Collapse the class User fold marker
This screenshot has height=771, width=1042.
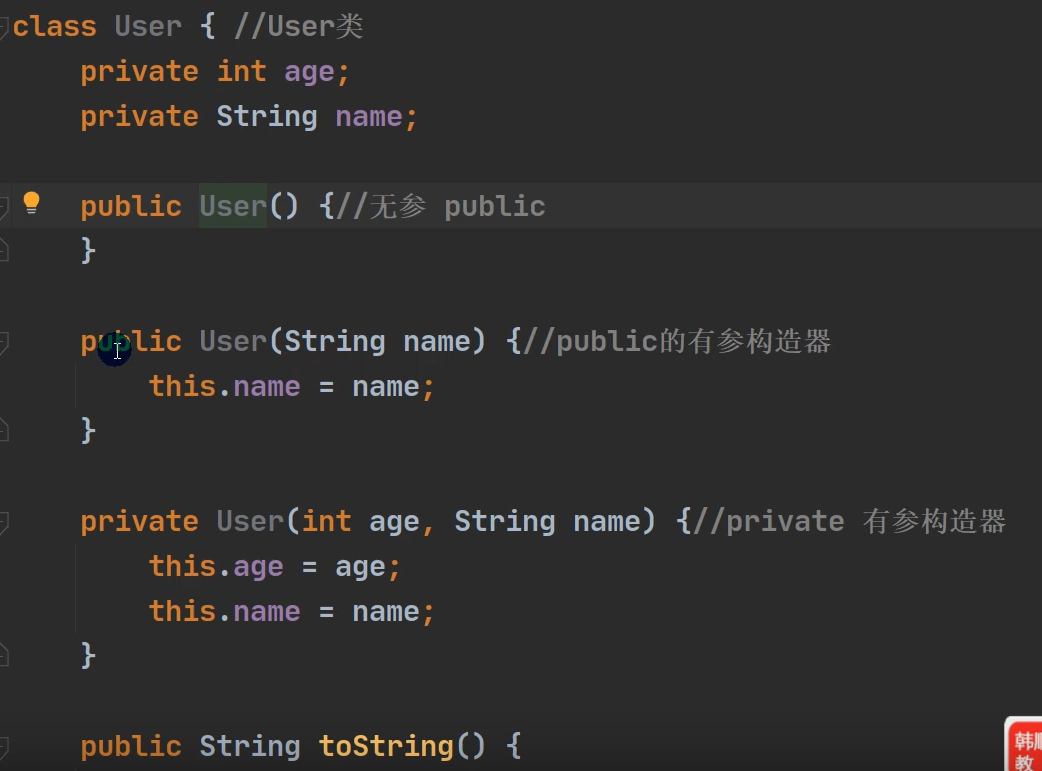[3, 27]
